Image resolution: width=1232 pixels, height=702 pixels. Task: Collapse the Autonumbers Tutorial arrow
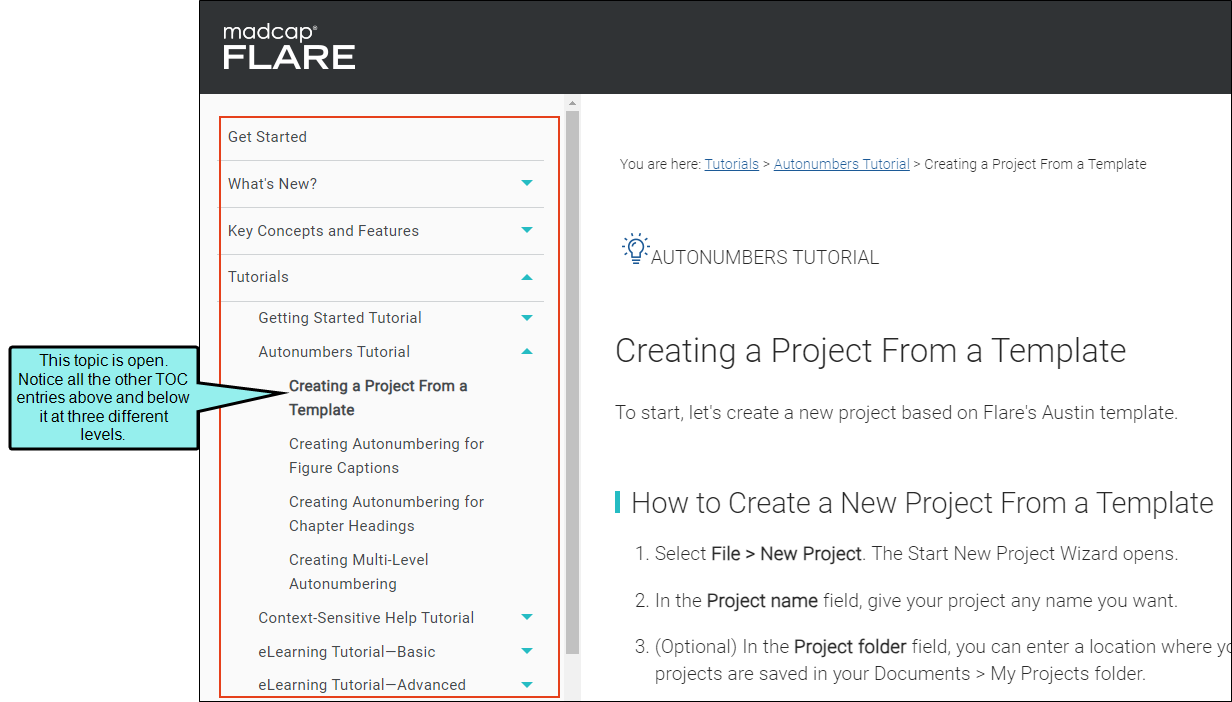pyautogui.click(x=527, y=352)
